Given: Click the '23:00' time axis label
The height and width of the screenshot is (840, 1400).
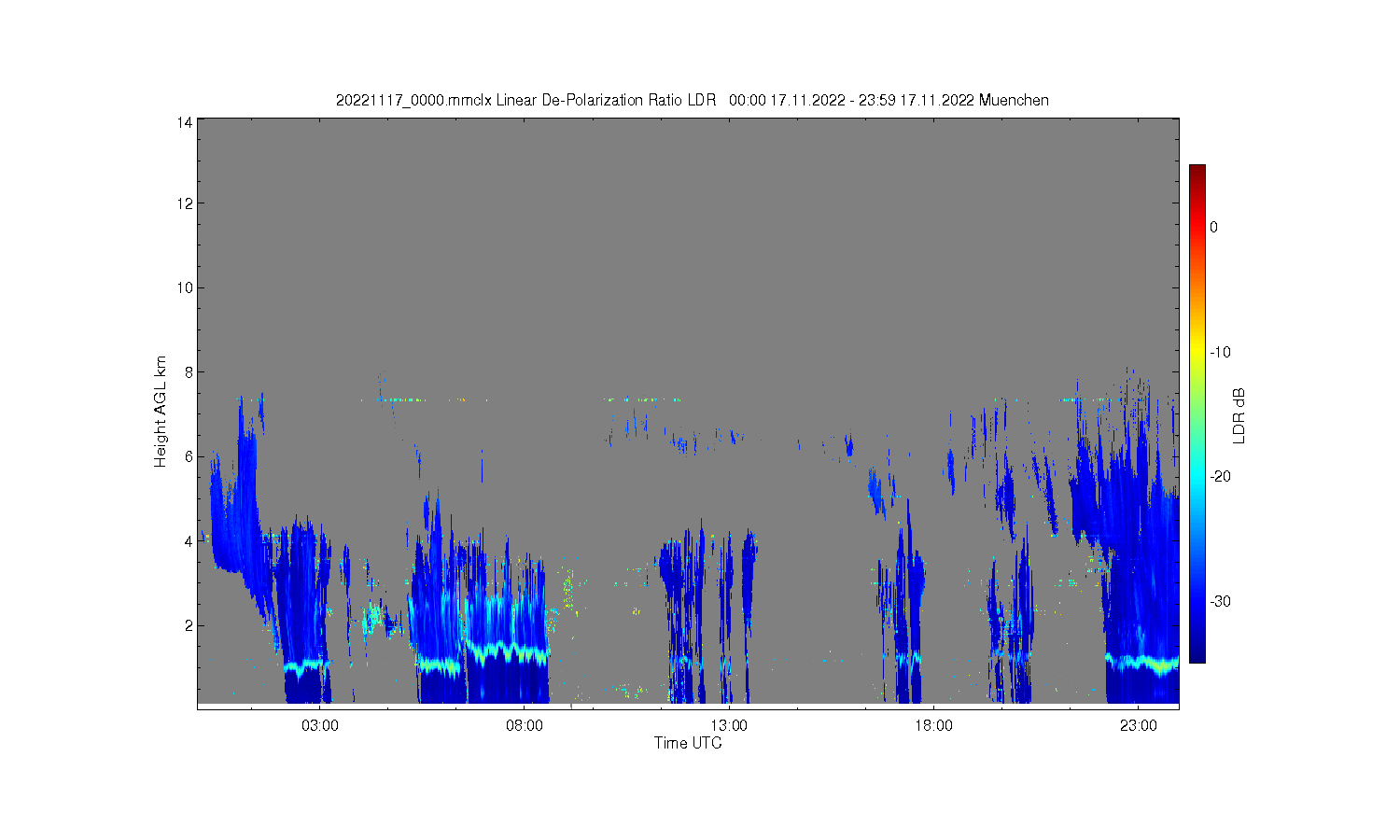Looking at the screenshot, I should [x=1139, y=725].
